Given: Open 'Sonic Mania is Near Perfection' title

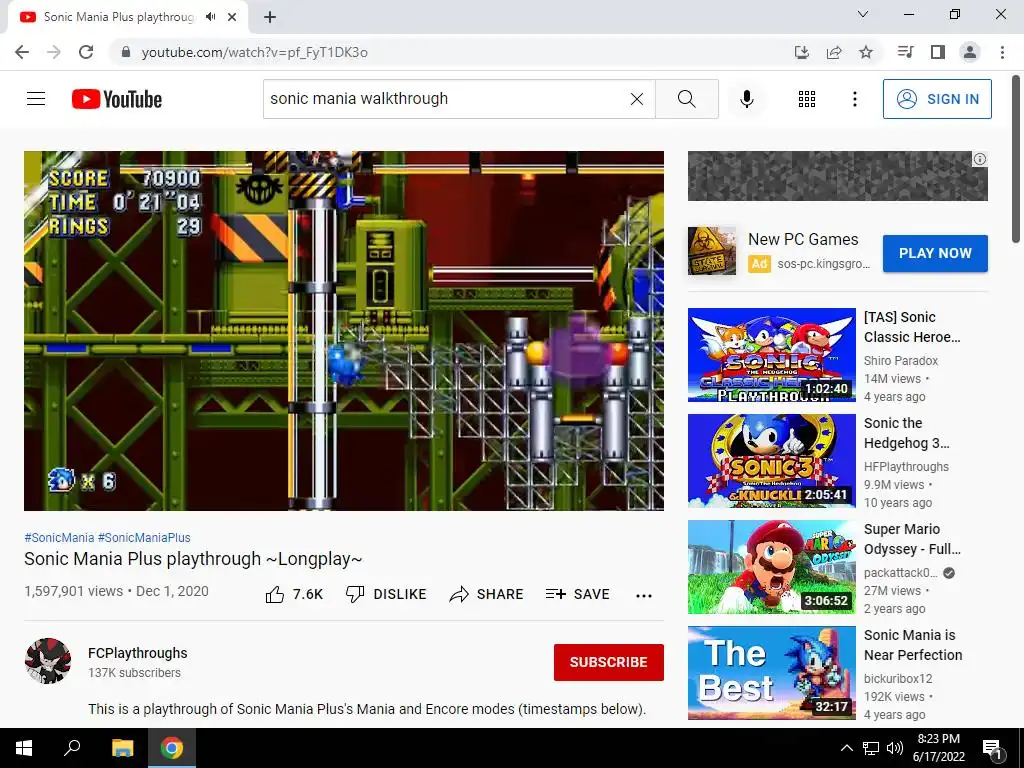Looking at the screenshot, I should pyautogui.click(x=913, y=645).
